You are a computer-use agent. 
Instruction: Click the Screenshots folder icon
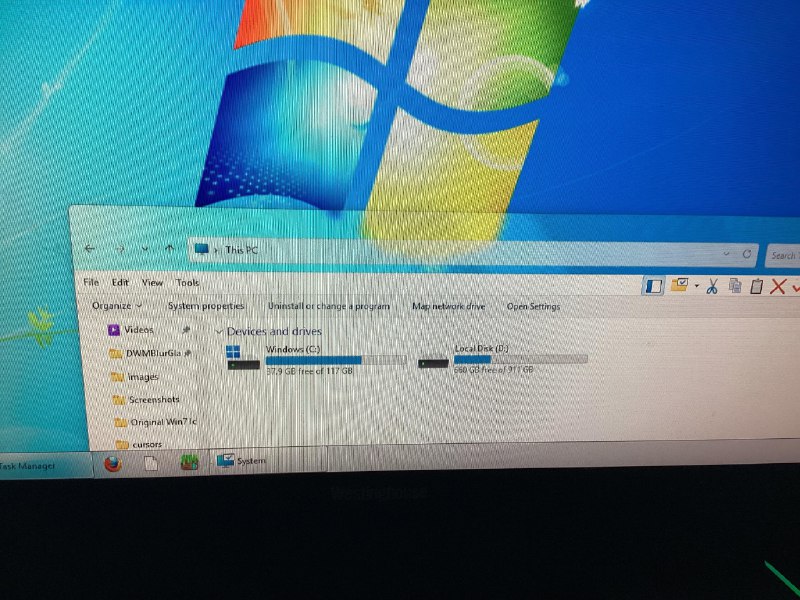point(118,399)
